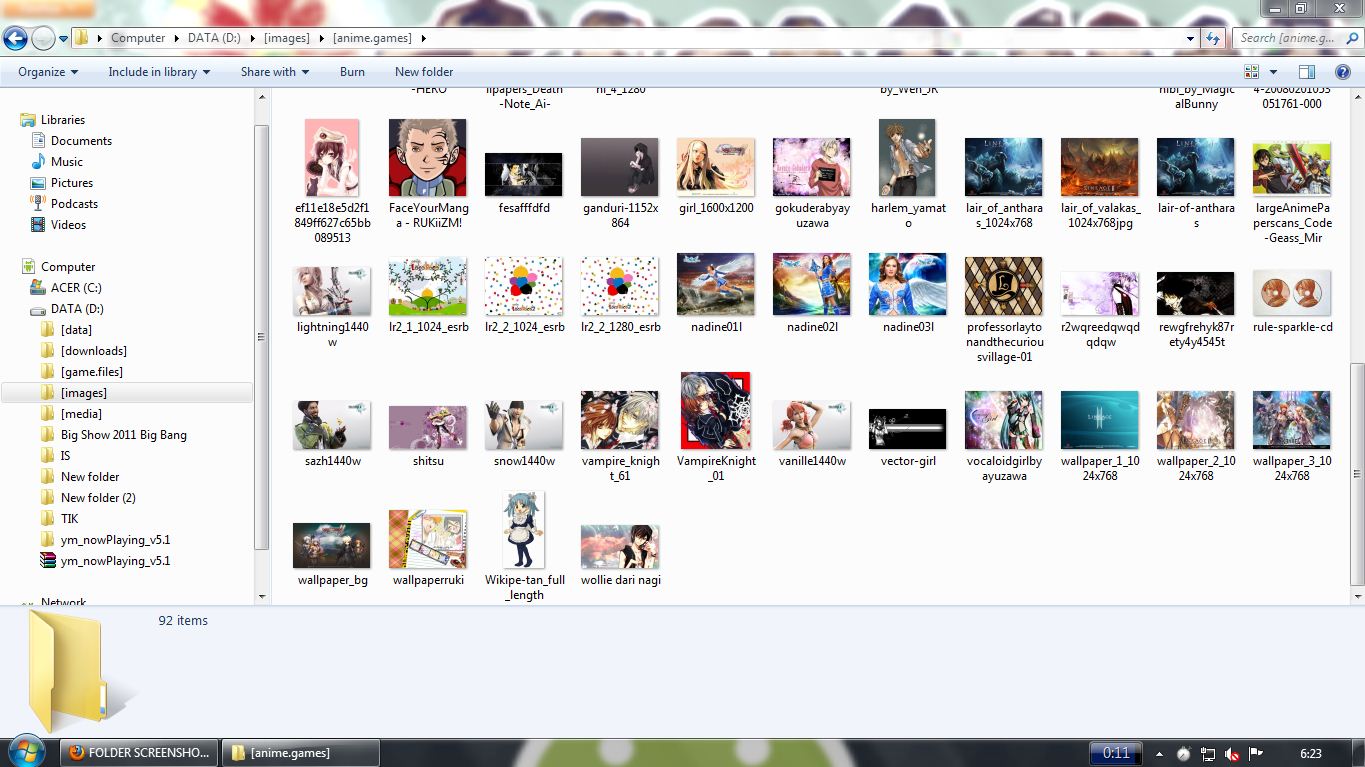Switch to the Firefox FOLDER SCREENSHO... taskbar window
The image size is (1365, 767).
point(139,752)
